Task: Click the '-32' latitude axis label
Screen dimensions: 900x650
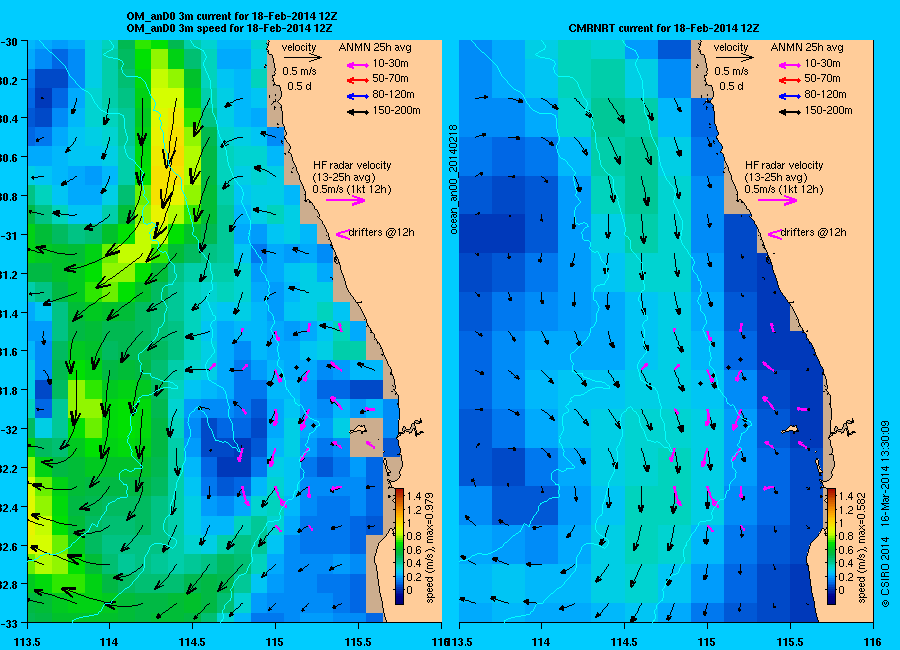Action: click(8, 430)
